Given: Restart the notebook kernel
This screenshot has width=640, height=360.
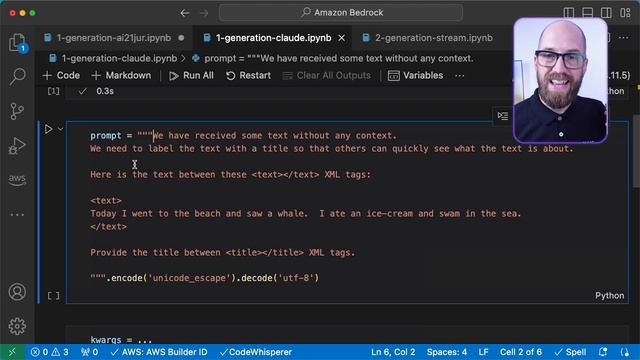Looking at the screenshot, I should pyautogui.click(x=248, y=76).
